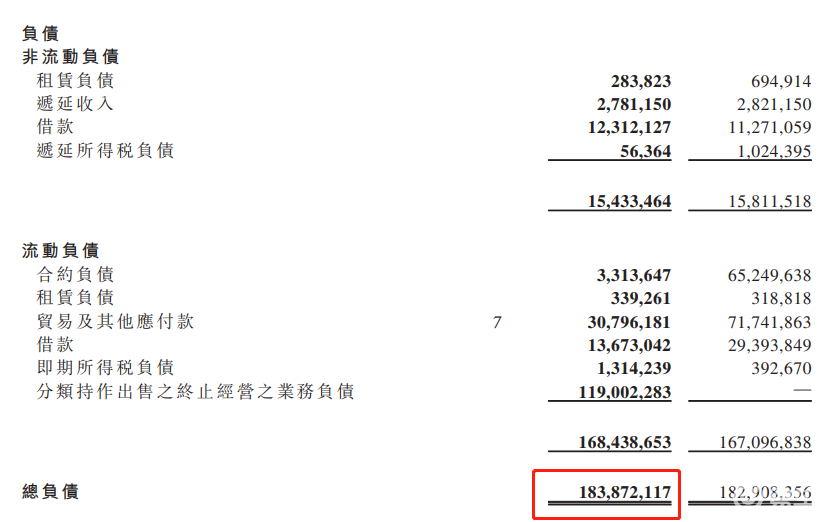Viewport: 827px width, 522px height.
Task: Select the 非流動負債 section heading
Action: tap(70, 57)
